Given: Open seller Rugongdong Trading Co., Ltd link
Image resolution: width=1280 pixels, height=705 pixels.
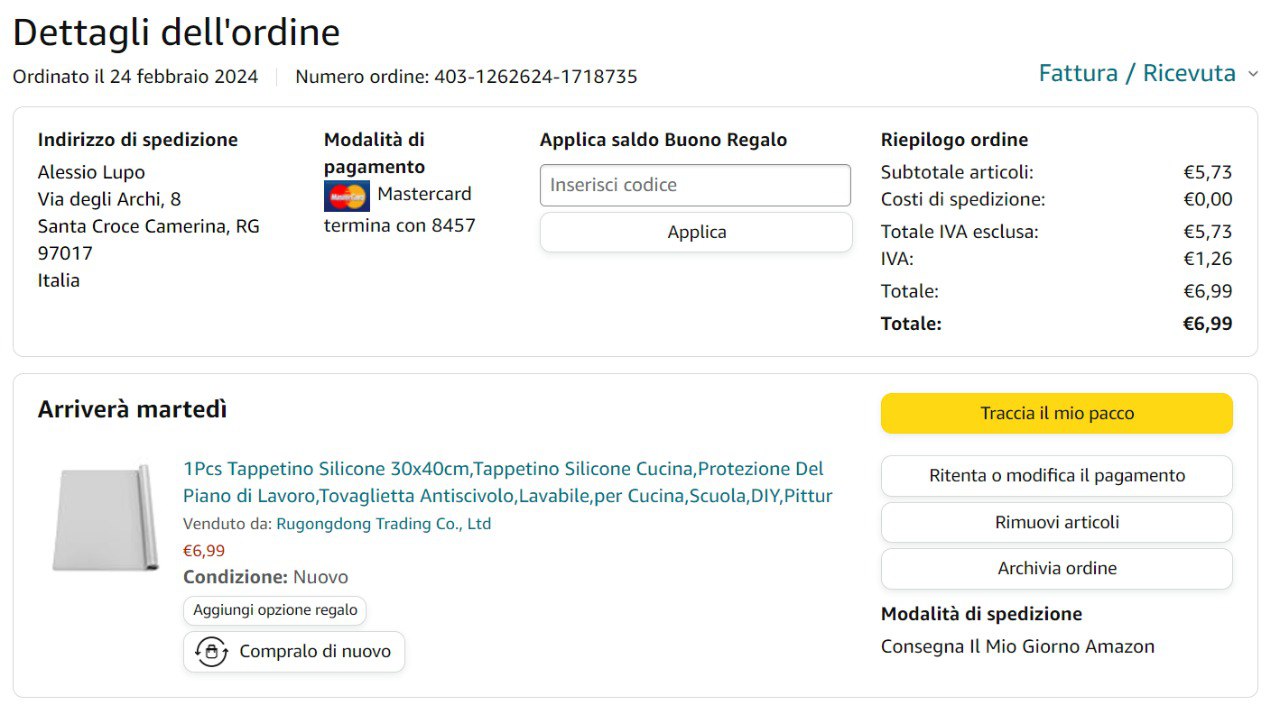Looking at the screenshot, I should point(383,523).
